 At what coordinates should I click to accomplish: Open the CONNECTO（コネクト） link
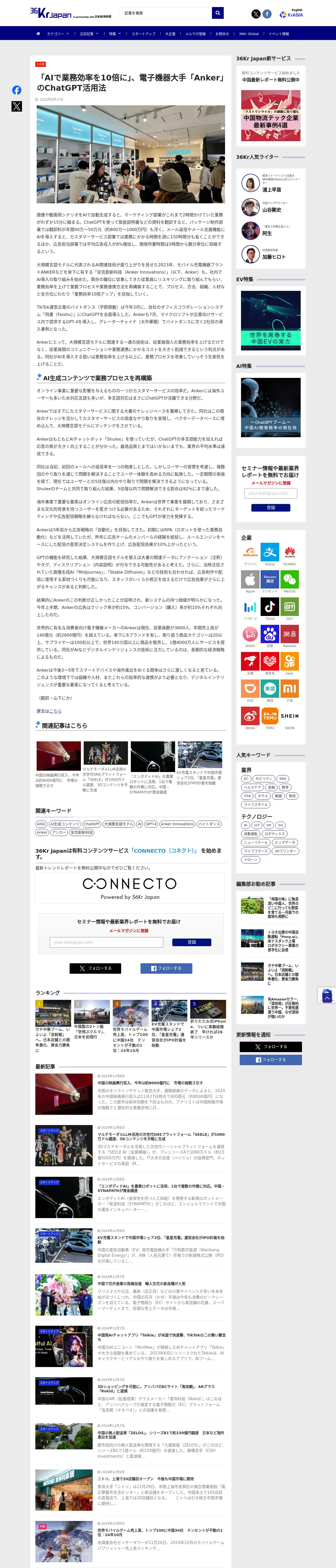pyautogui.click(x=165, y=850)
